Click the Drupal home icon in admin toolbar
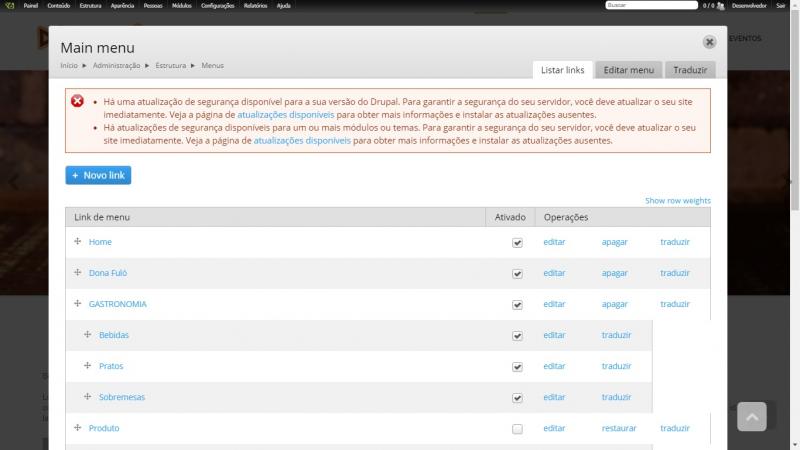Image resolution: width=800 pixels, height=450 pixels. point(10,6)
